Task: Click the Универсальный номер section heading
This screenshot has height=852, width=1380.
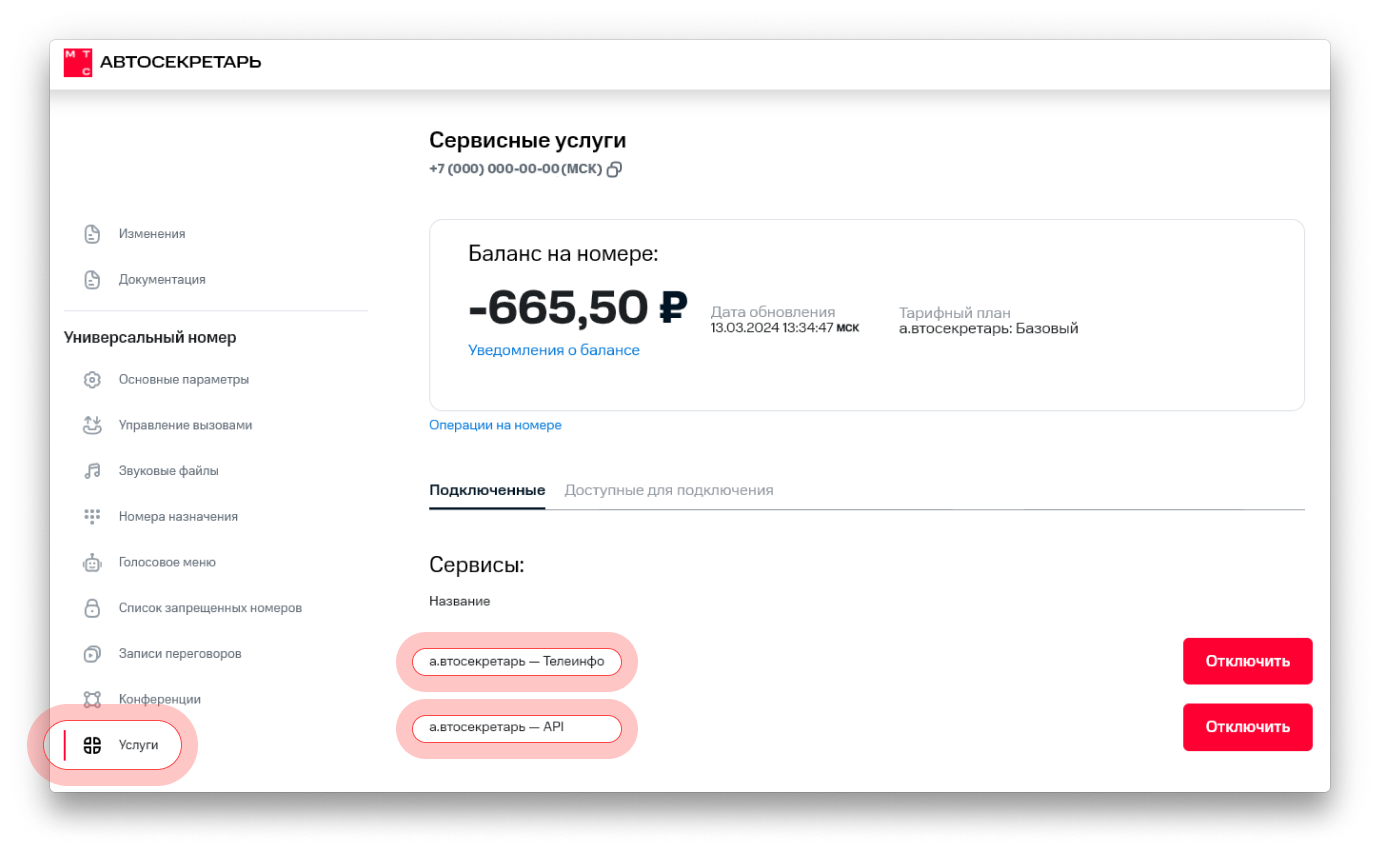Action: point(150,338)
